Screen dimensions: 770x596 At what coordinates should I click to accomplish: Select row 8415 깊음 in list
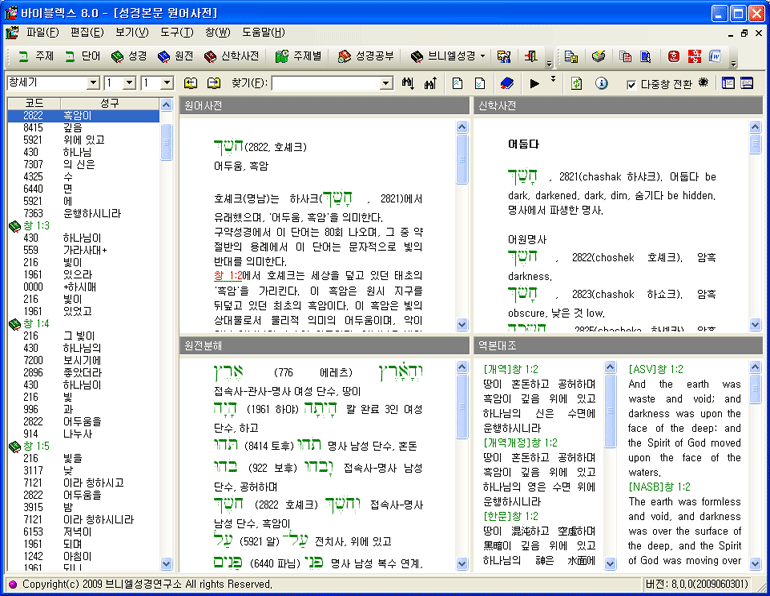pos(83,128)
